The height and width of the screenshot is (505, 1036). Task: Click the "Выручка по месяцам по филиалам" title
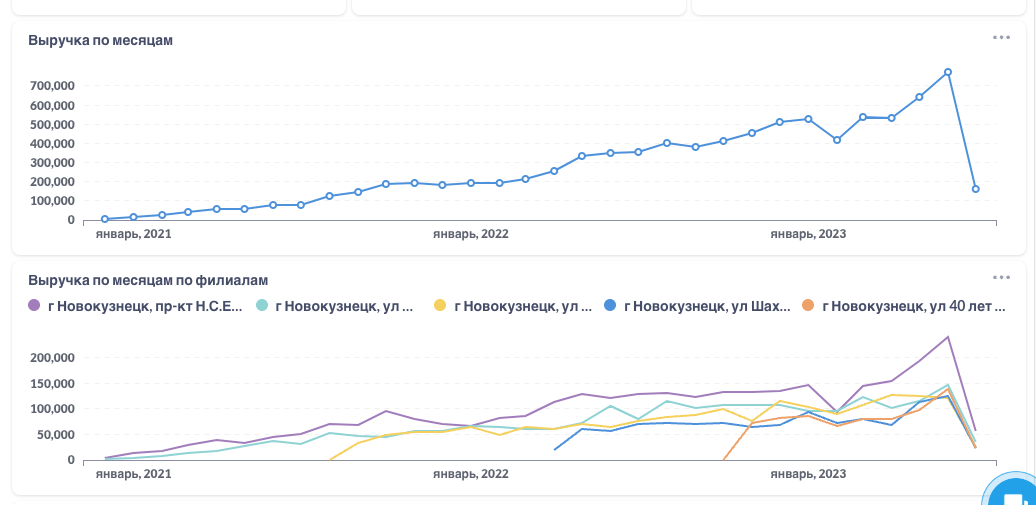coord(148,281)
